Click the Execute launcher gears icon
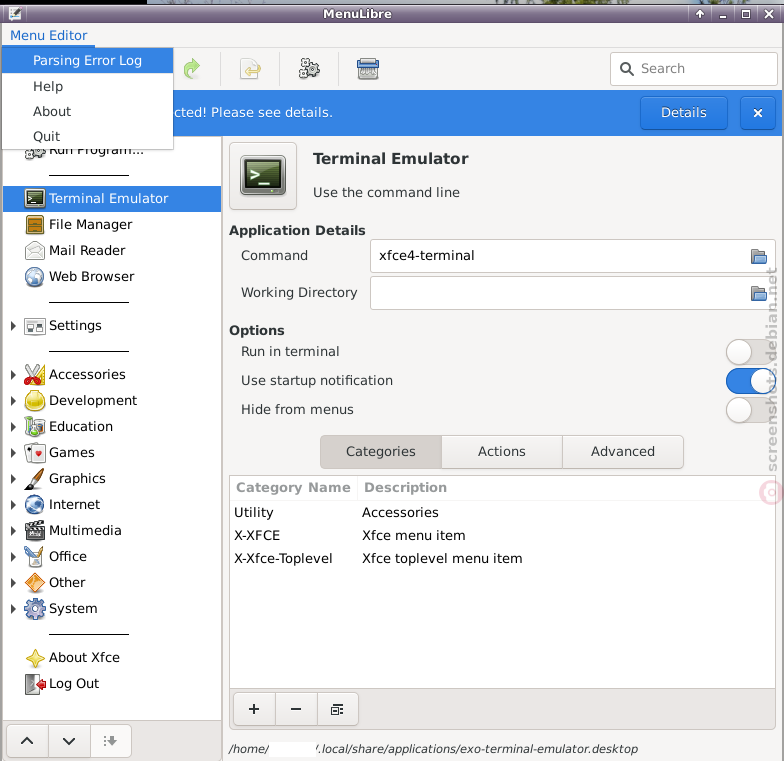Viewport: 784px width, 761px height. tap(309, 68)
